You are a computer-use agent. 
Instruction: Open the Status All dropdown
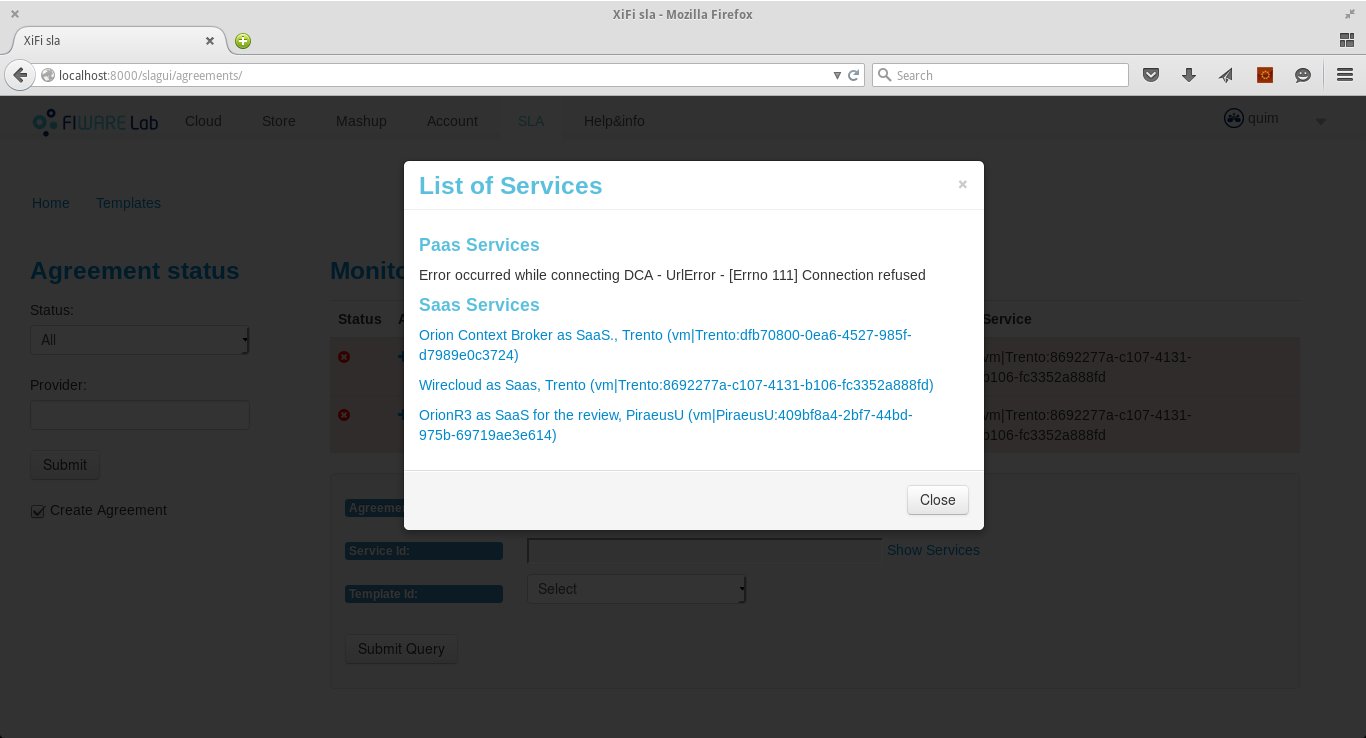pyautogui.click(x=140, y=340)
